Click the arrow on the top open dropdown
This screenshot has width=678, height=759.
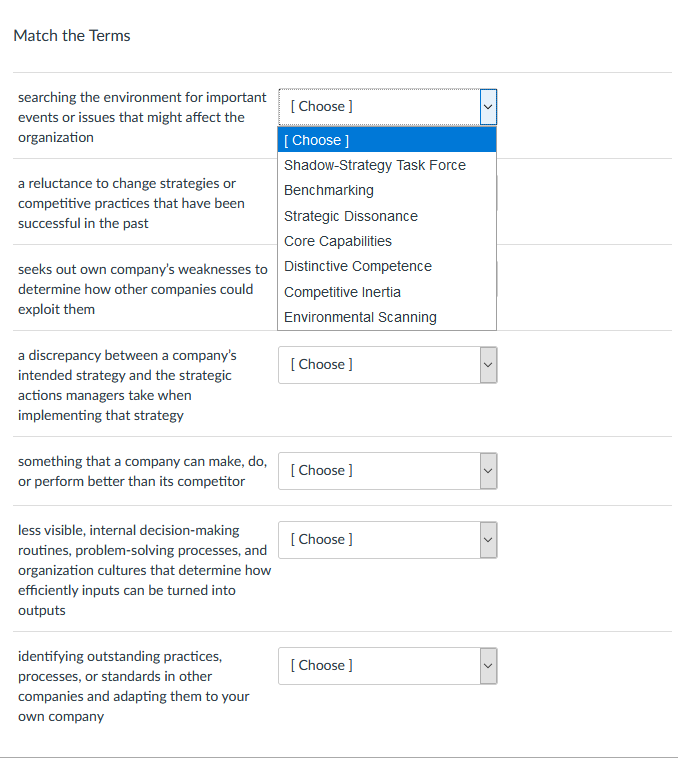point(487,106)
